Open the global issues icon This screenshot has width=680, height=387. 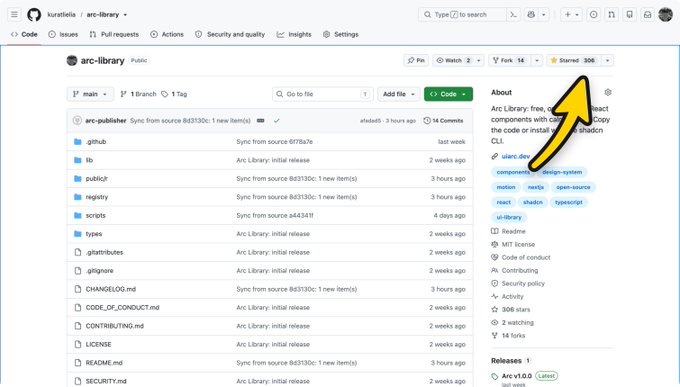(593, 14)
